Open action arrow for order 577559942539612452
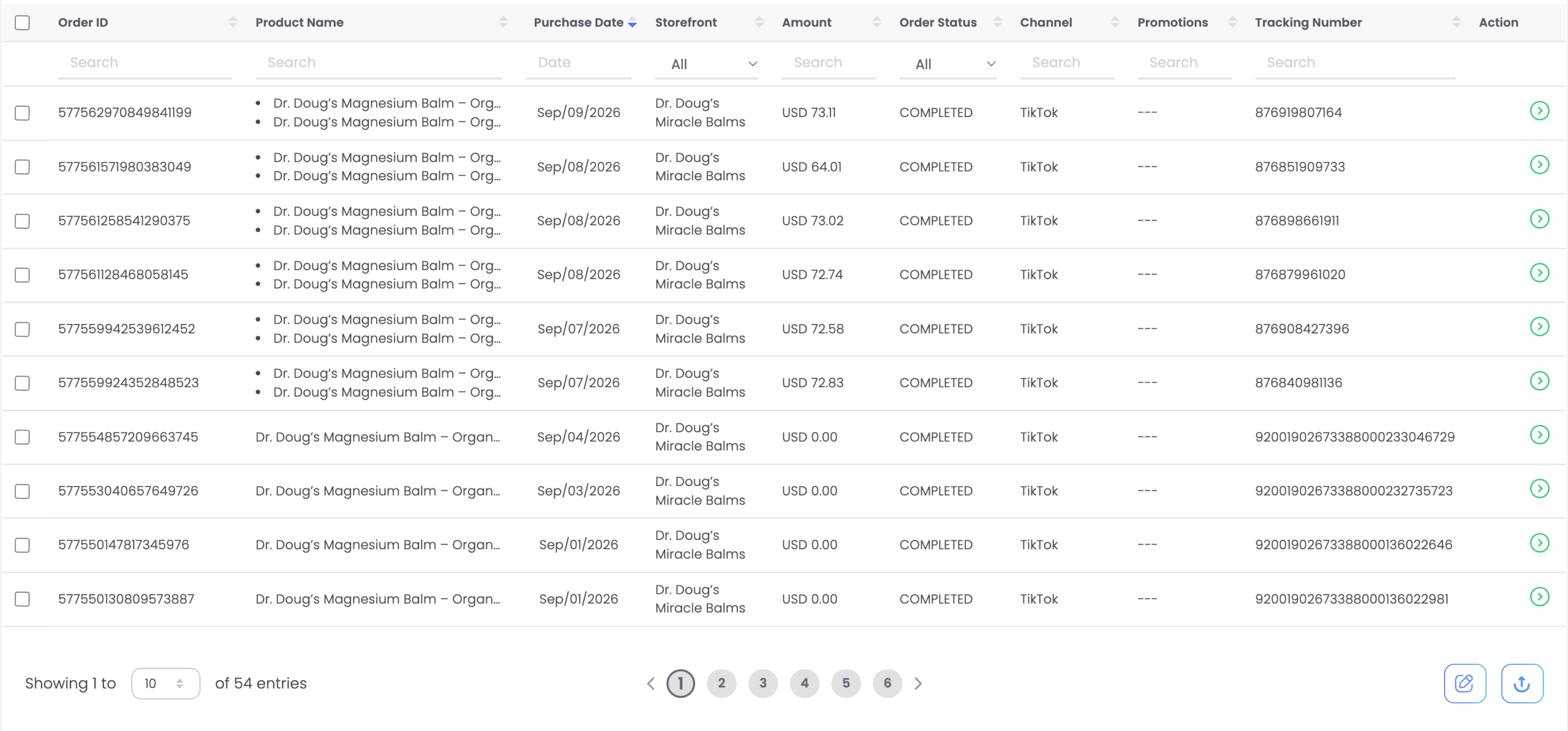Viewport: 1568px width, 731px height. [1539, 327]
